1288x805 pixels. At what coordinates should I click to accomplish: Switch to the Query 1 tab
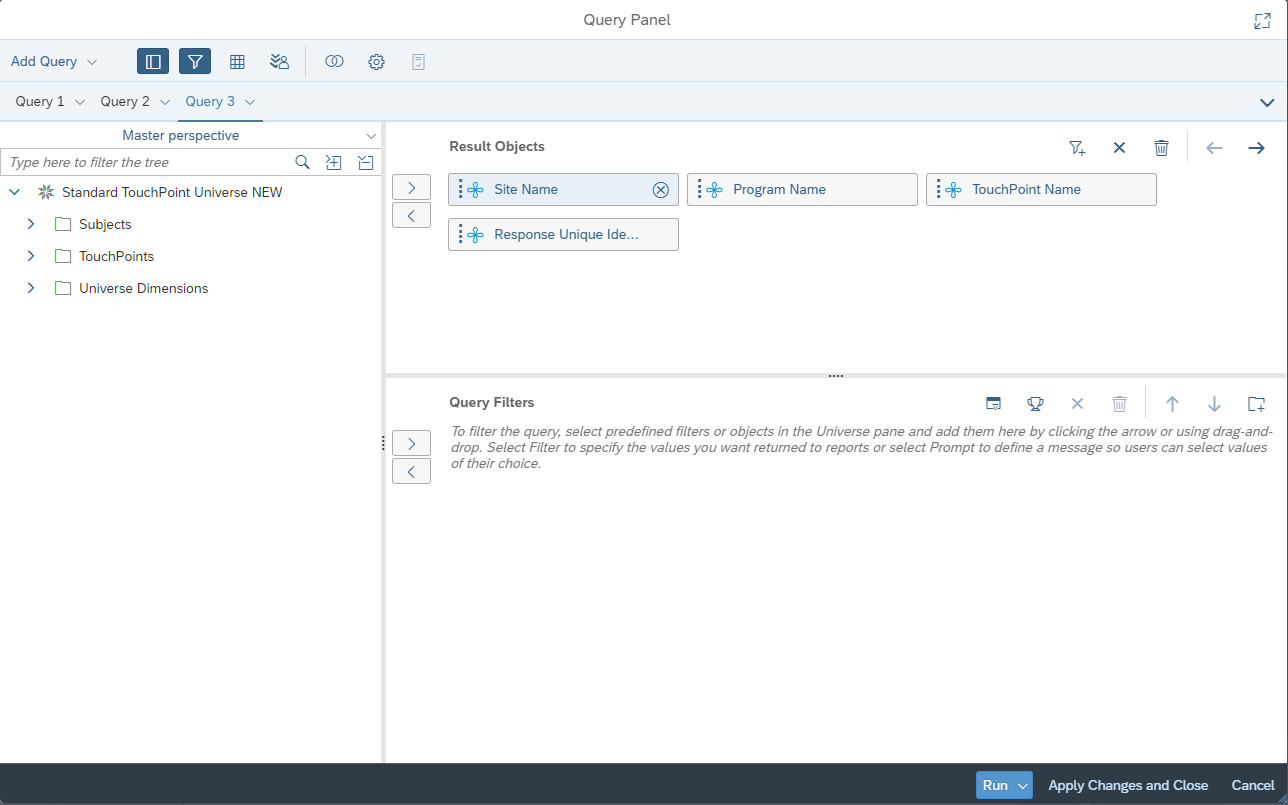(40, 101)
